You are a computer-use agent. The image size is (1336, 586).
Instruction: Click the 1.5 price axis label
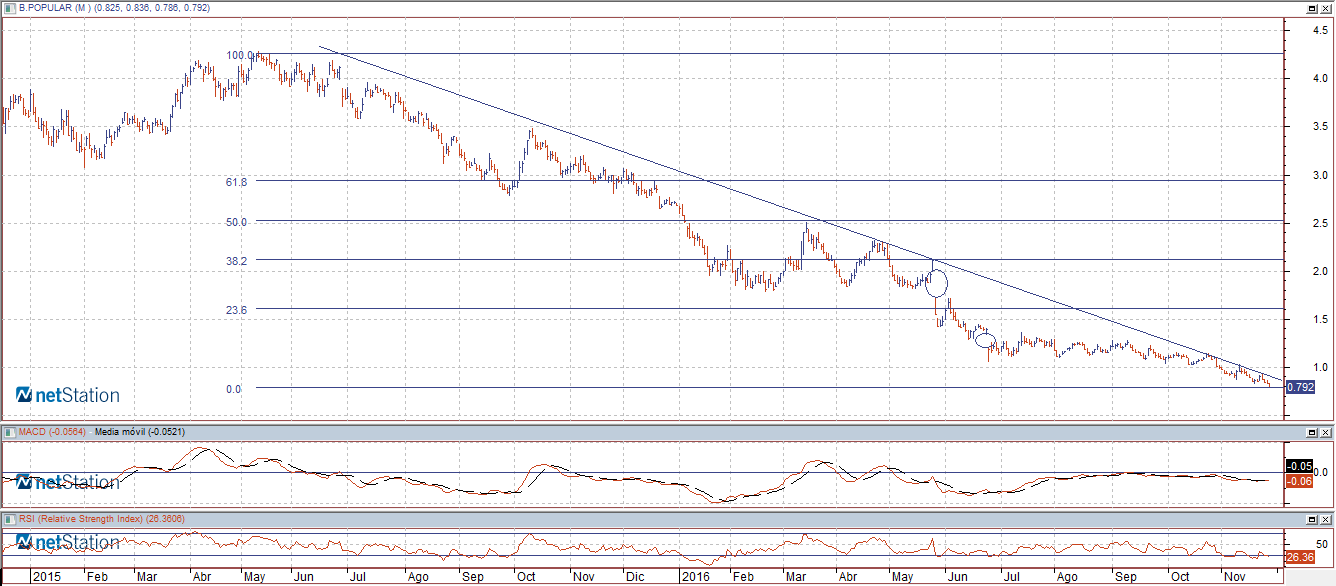tap(1320, 319)
